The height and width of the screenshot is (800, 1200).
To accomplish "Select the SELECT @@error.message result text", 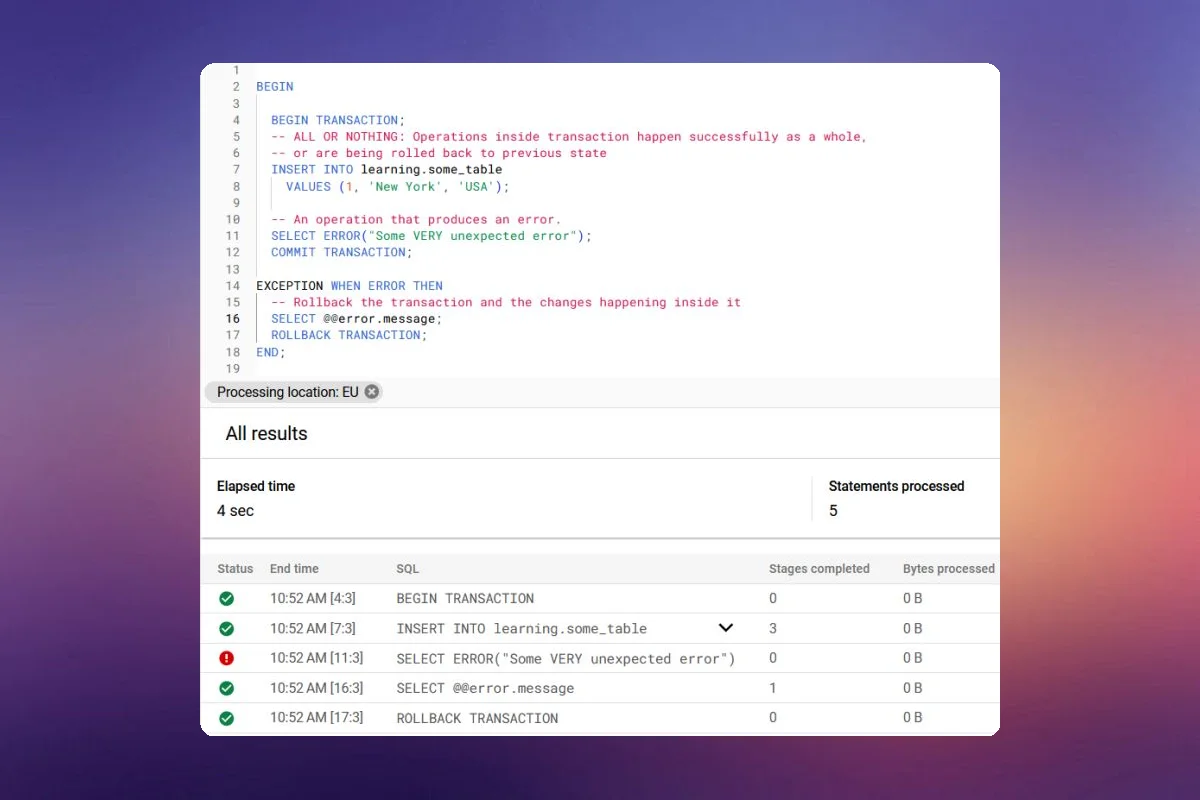I will coord(485,688).
